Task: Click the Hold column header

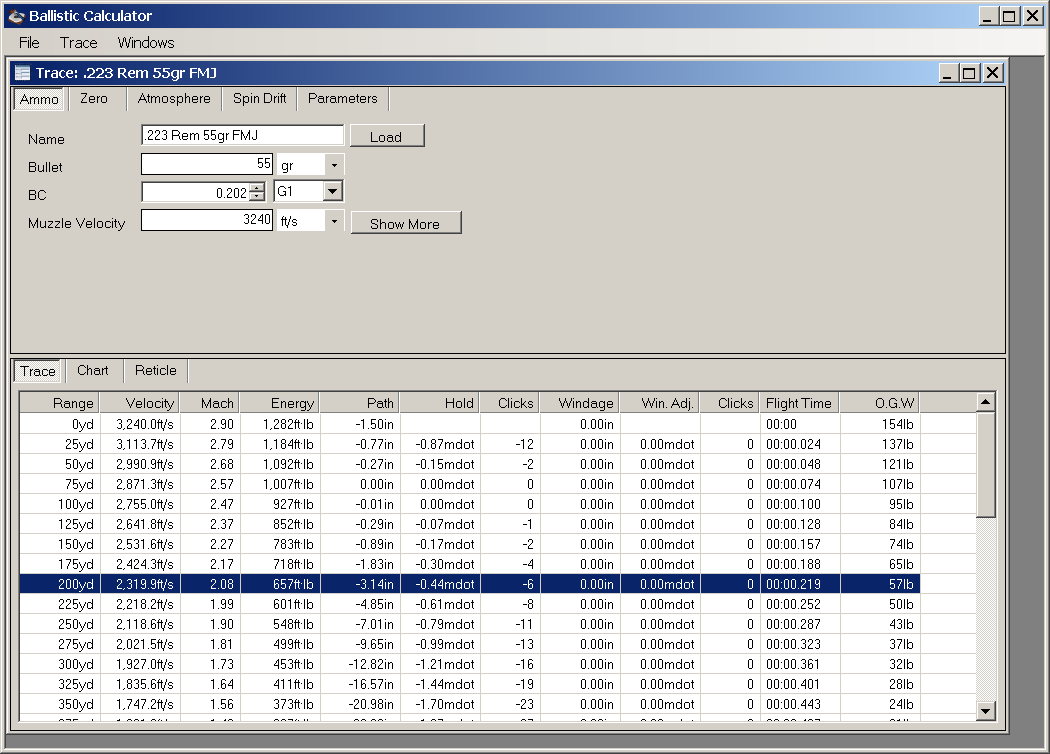Action: pyautogui.click(x=440, y=403)
